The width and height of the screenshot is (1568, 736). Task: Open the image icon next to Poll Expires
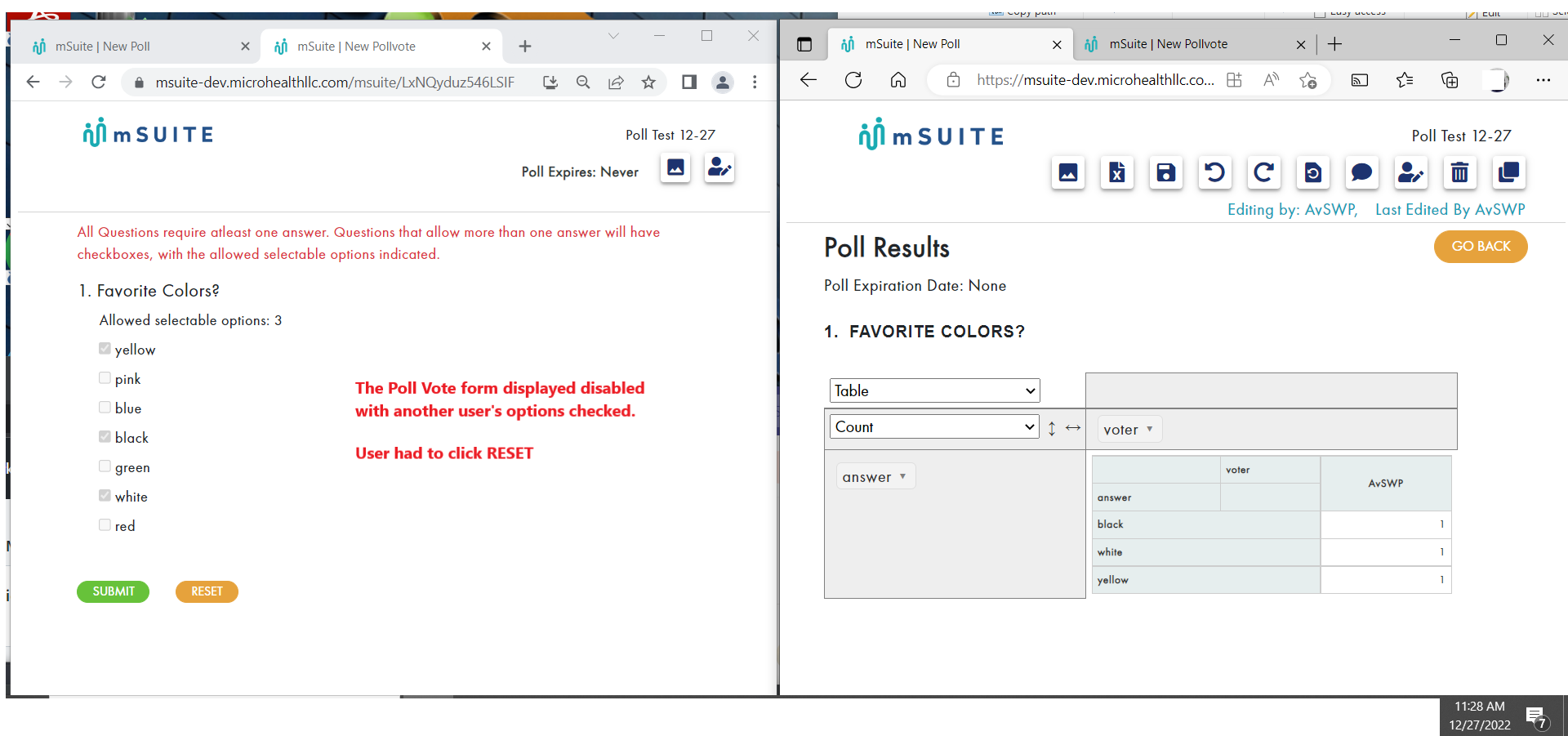pos(675,168)
